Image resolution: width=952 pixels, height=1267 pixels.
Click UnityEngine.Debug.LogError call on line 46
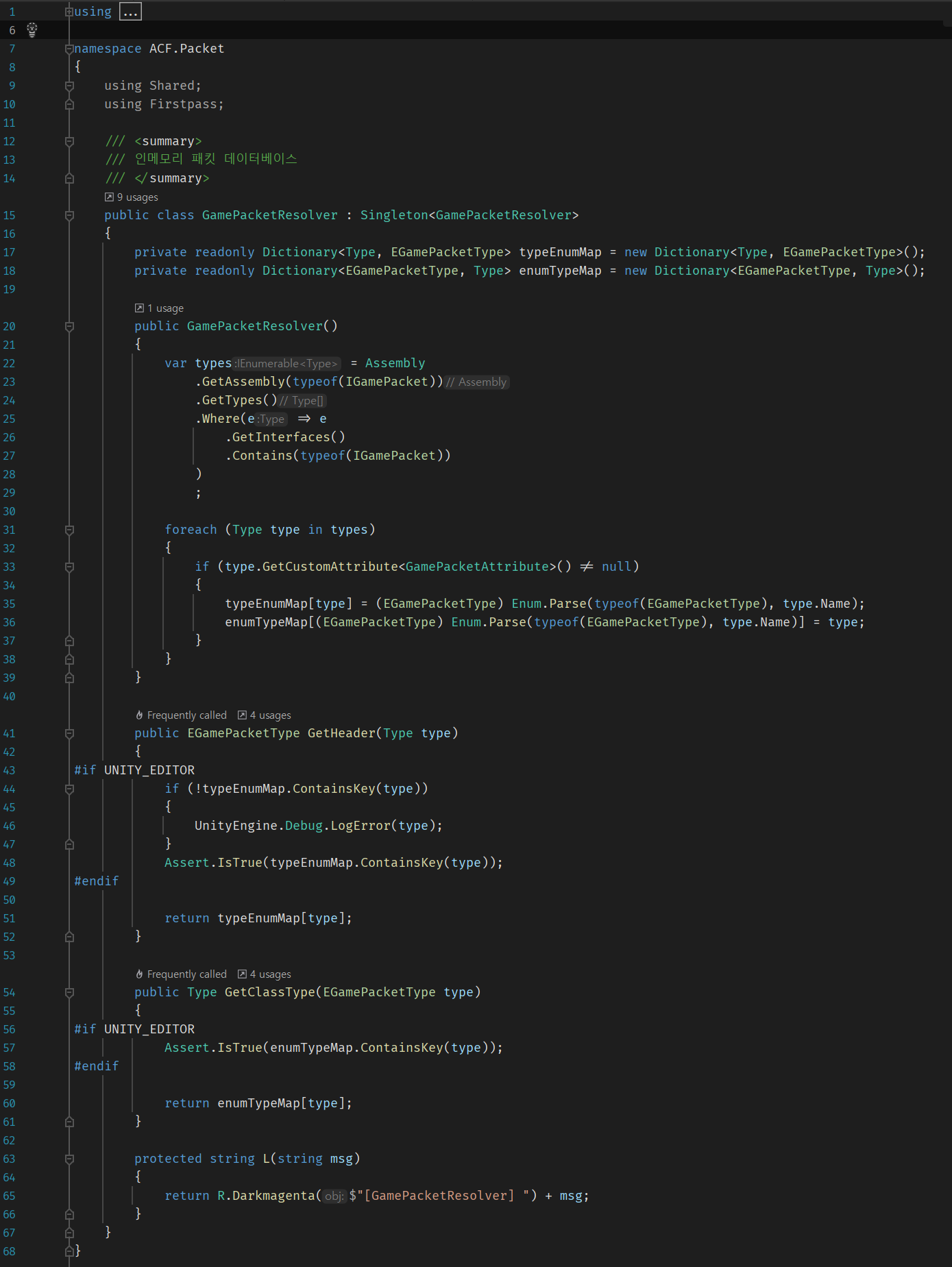(318, 826)
